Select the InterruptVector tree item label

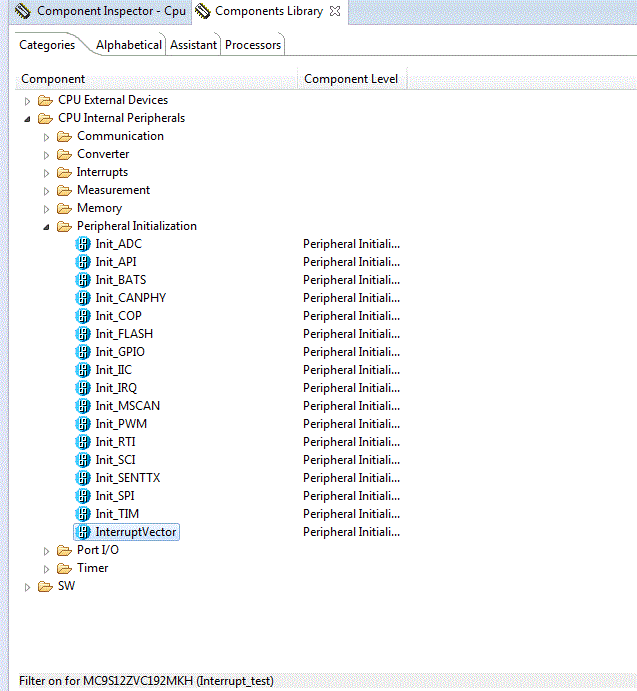[136, 532]
